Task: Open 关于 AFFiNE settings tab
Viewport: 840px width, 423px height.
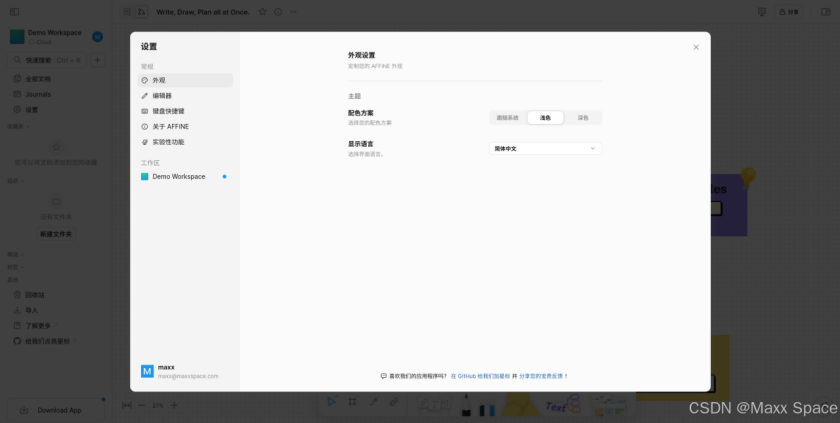Action: click(x=185, y=127)
